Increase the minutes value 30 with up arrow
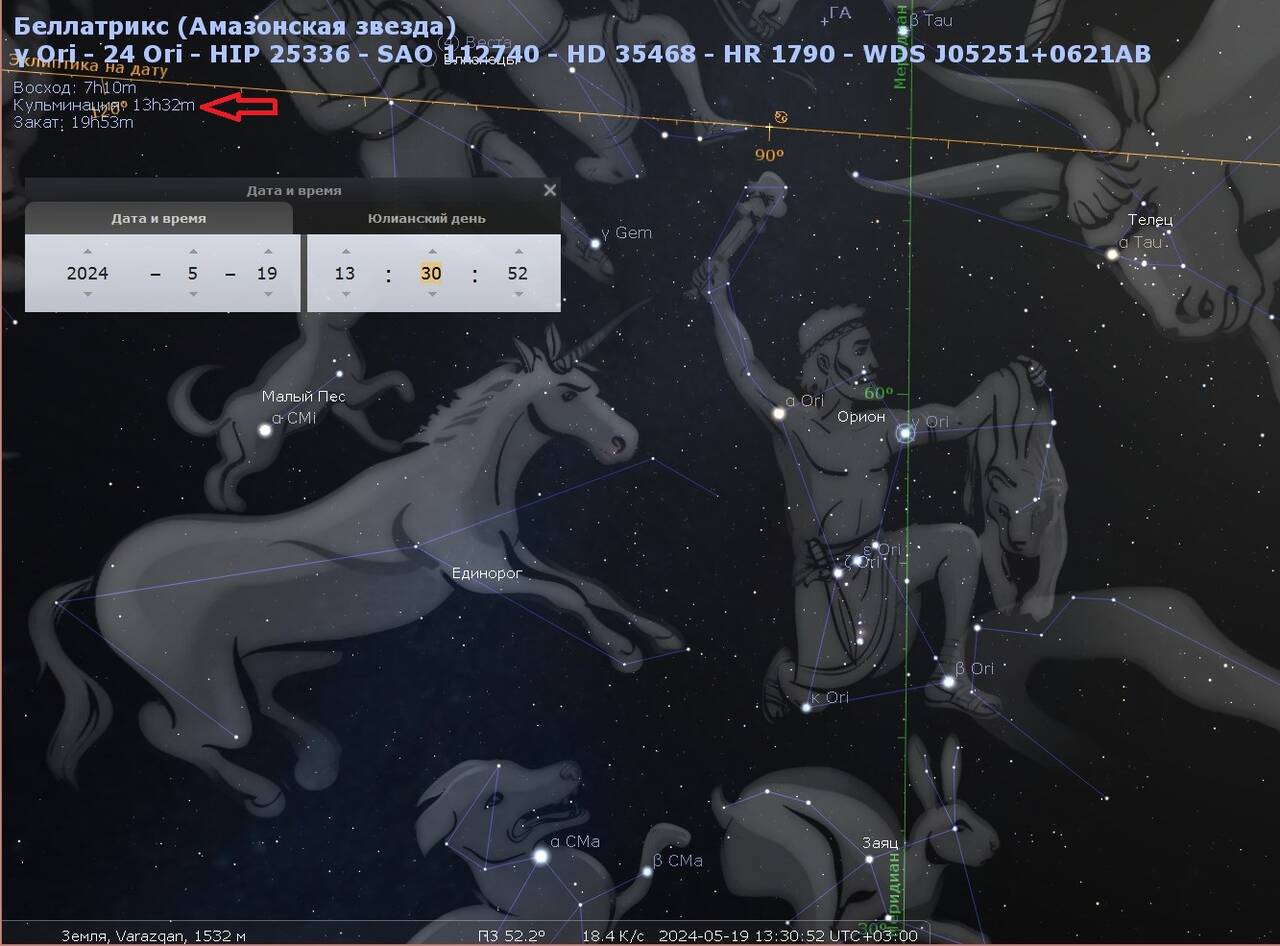 pyautogui.click(x=431, y=252)
